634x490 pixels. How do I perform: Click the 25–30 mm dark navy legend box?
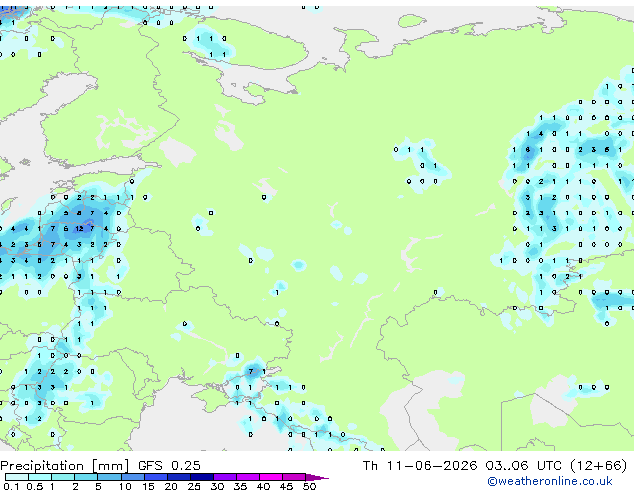click(x=201, y=477)
